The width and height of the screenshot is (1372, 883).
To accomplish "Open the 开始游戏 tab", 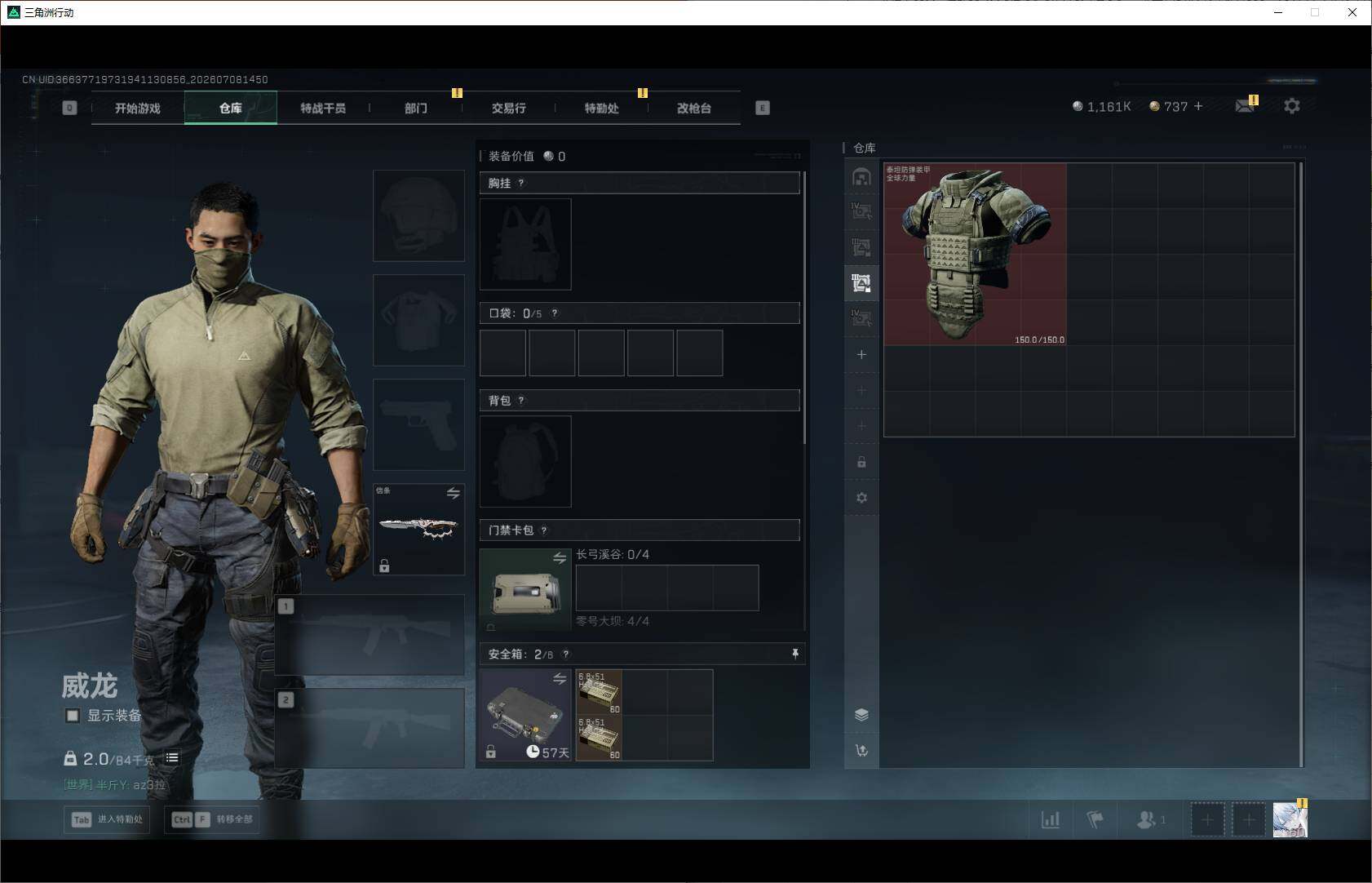I will click(138, 108).
